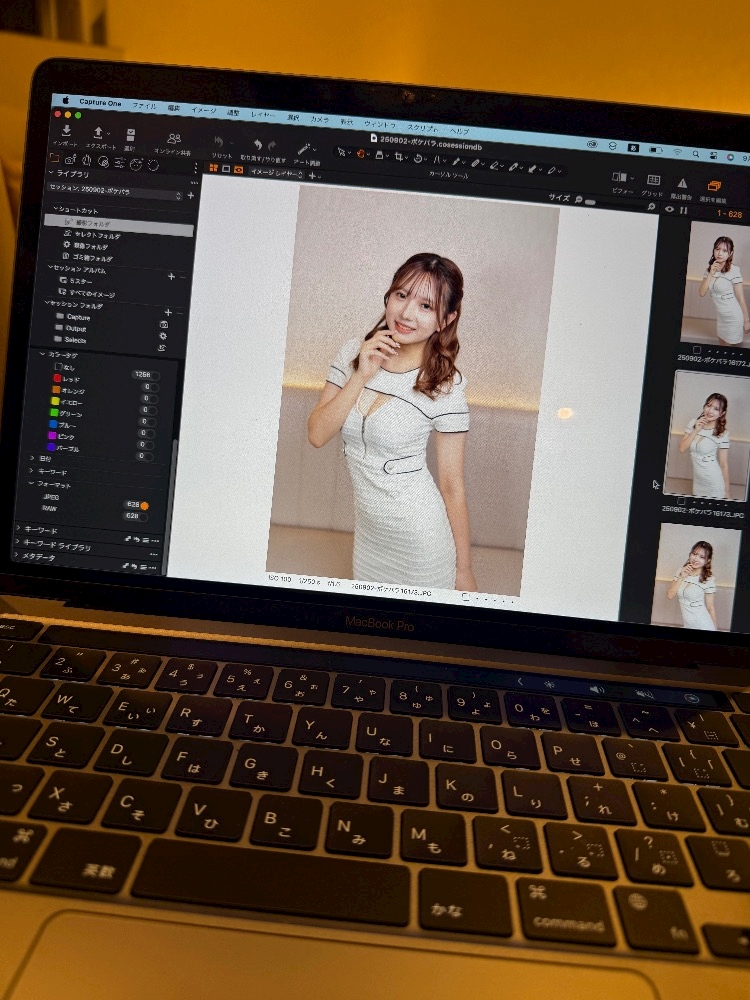Select the Crop cursor tool
Image resolution: width=750 pixels, height=1000 pixels.
(396, 157)
